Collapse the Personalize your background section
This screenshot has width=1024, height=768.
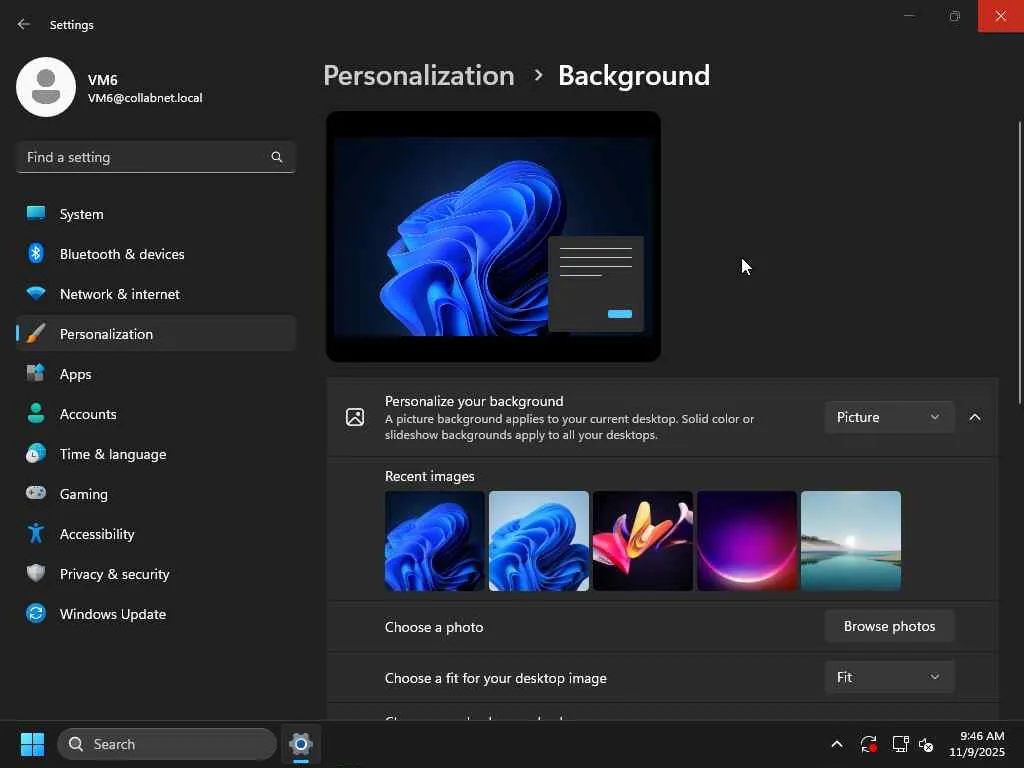(x=975, y=417)
